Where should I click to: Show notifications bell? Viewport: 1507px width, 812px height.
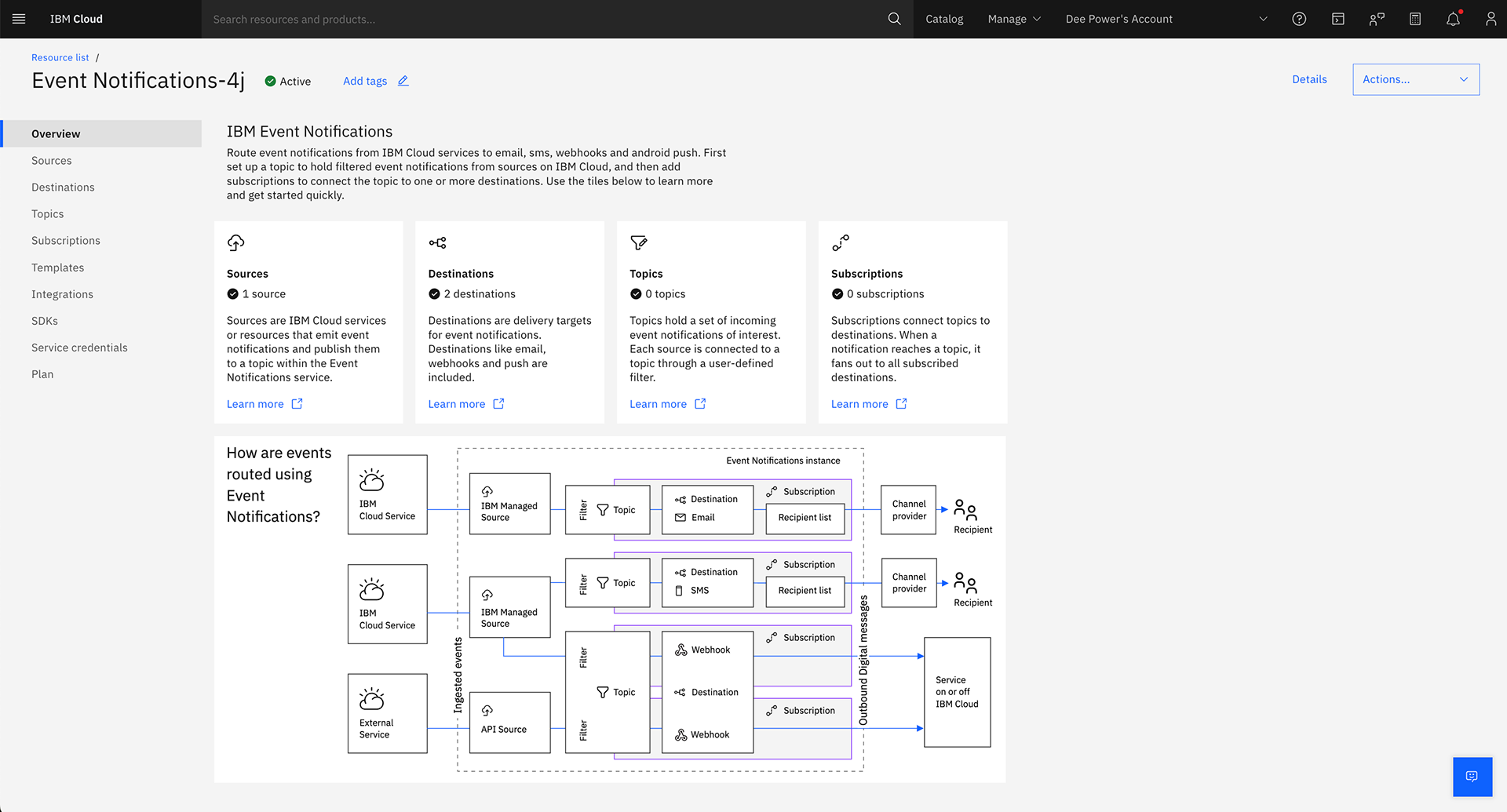(x=1453, y=19)
